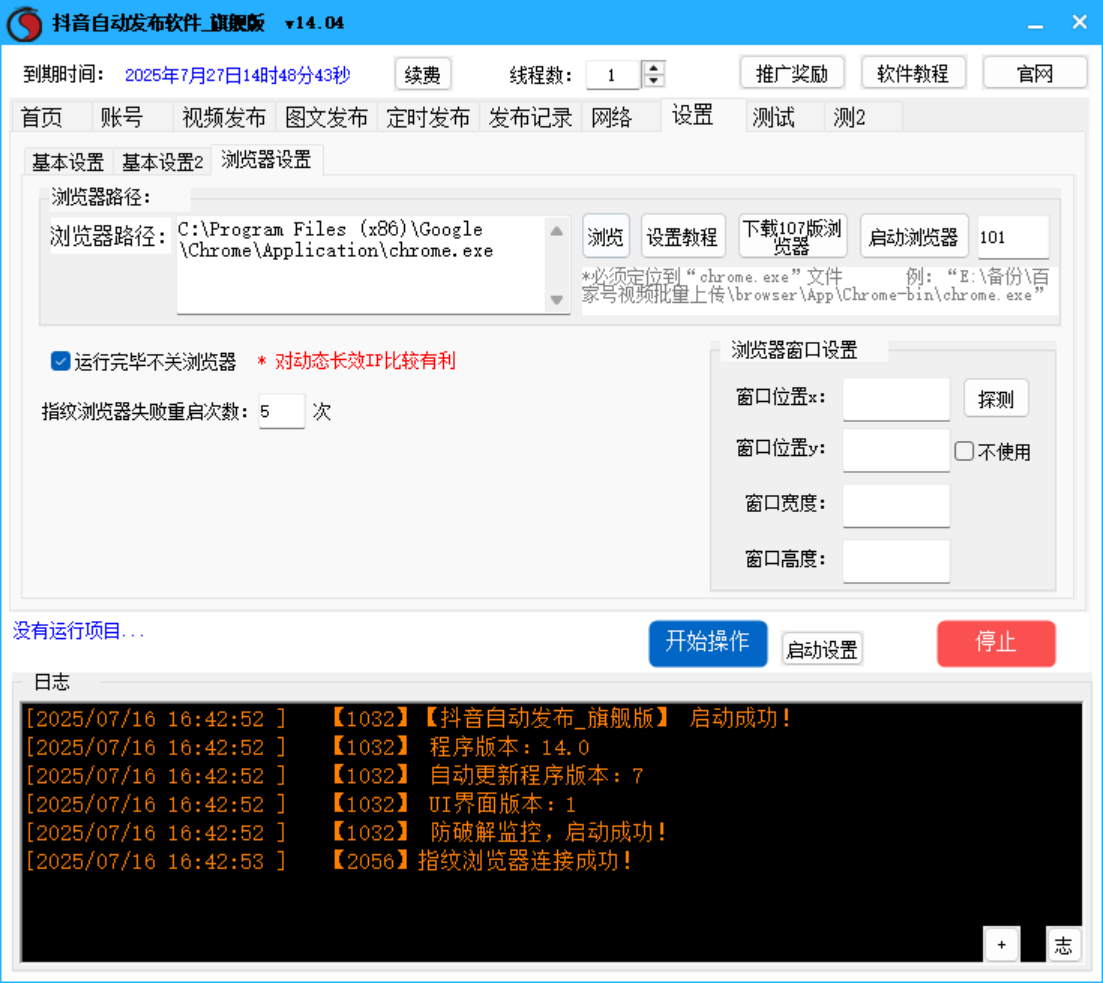Viewport: 1103px width, 983px height.
Task: Click 浏览 to browse for browser path
Action: pos(606,237)
